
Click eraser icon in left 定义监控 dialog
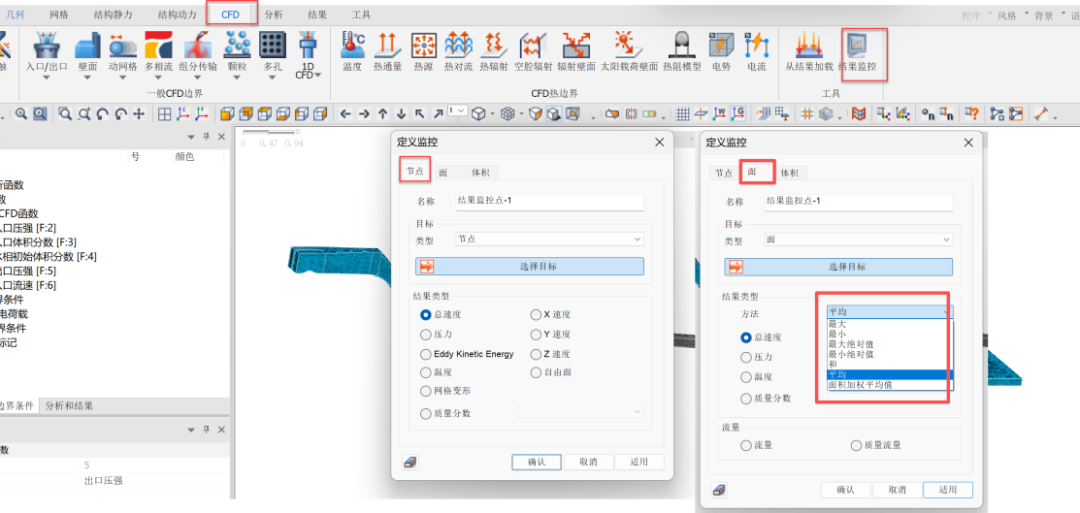click(411, 462)
